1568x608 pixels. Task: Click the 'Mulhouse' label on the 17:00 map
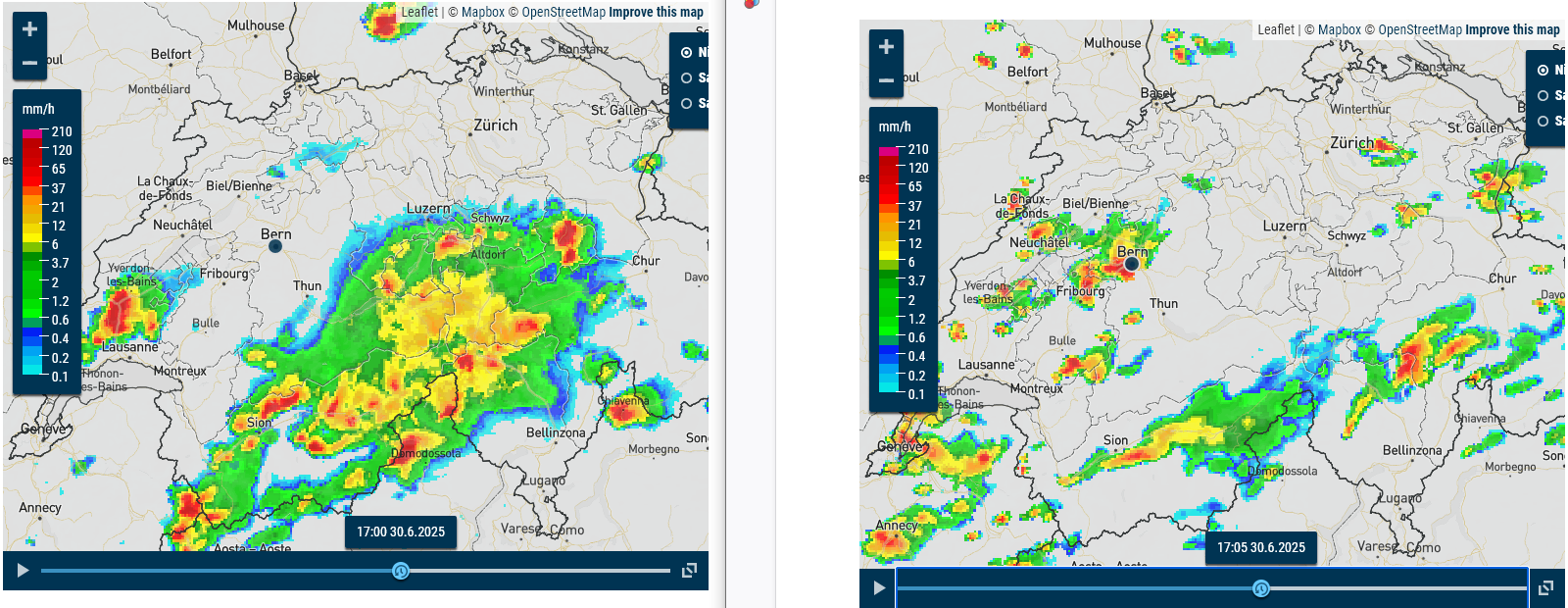(x=256, y=25)
